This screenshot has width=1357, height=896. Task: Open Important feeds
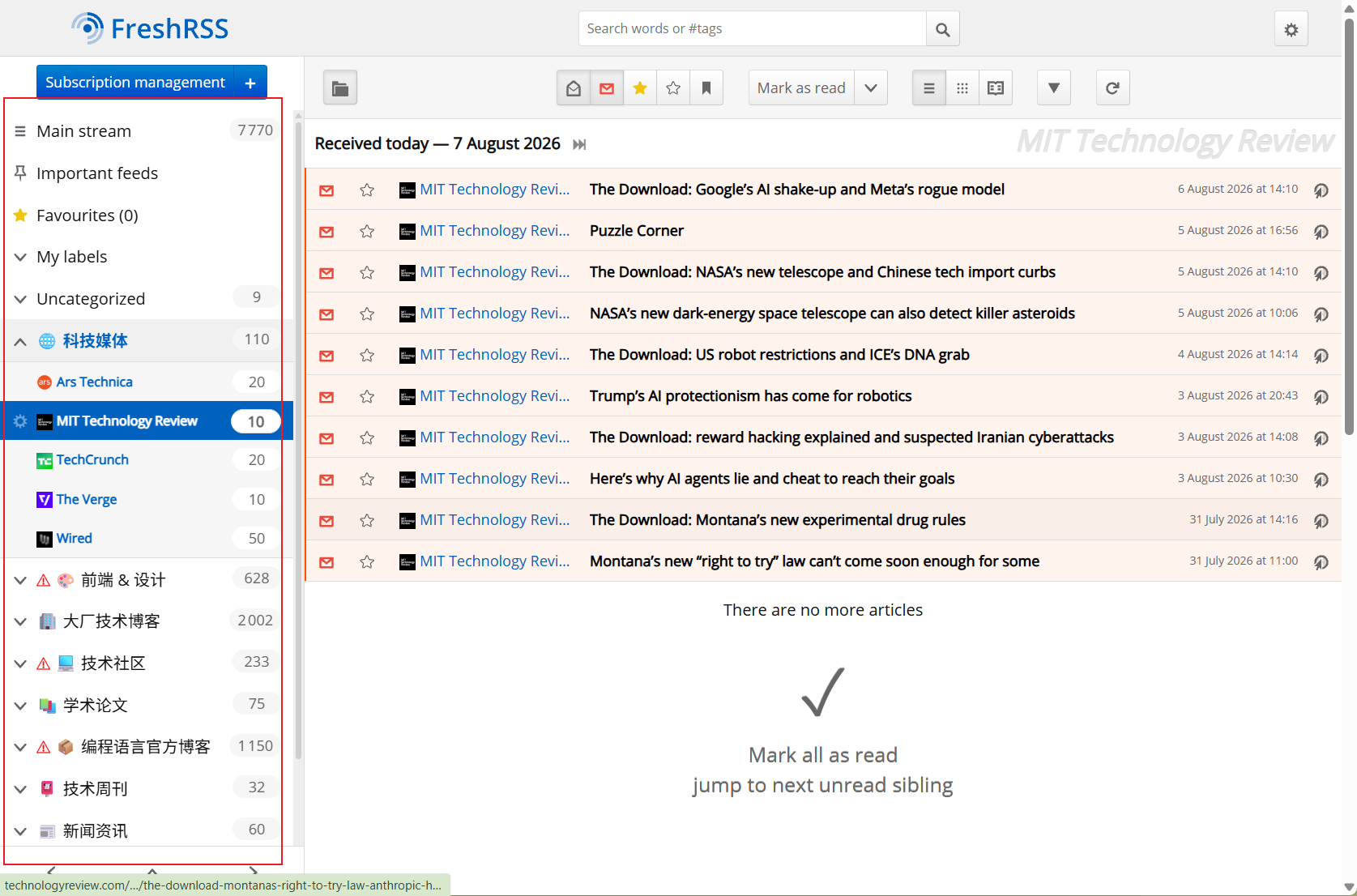tap(97, 173)
